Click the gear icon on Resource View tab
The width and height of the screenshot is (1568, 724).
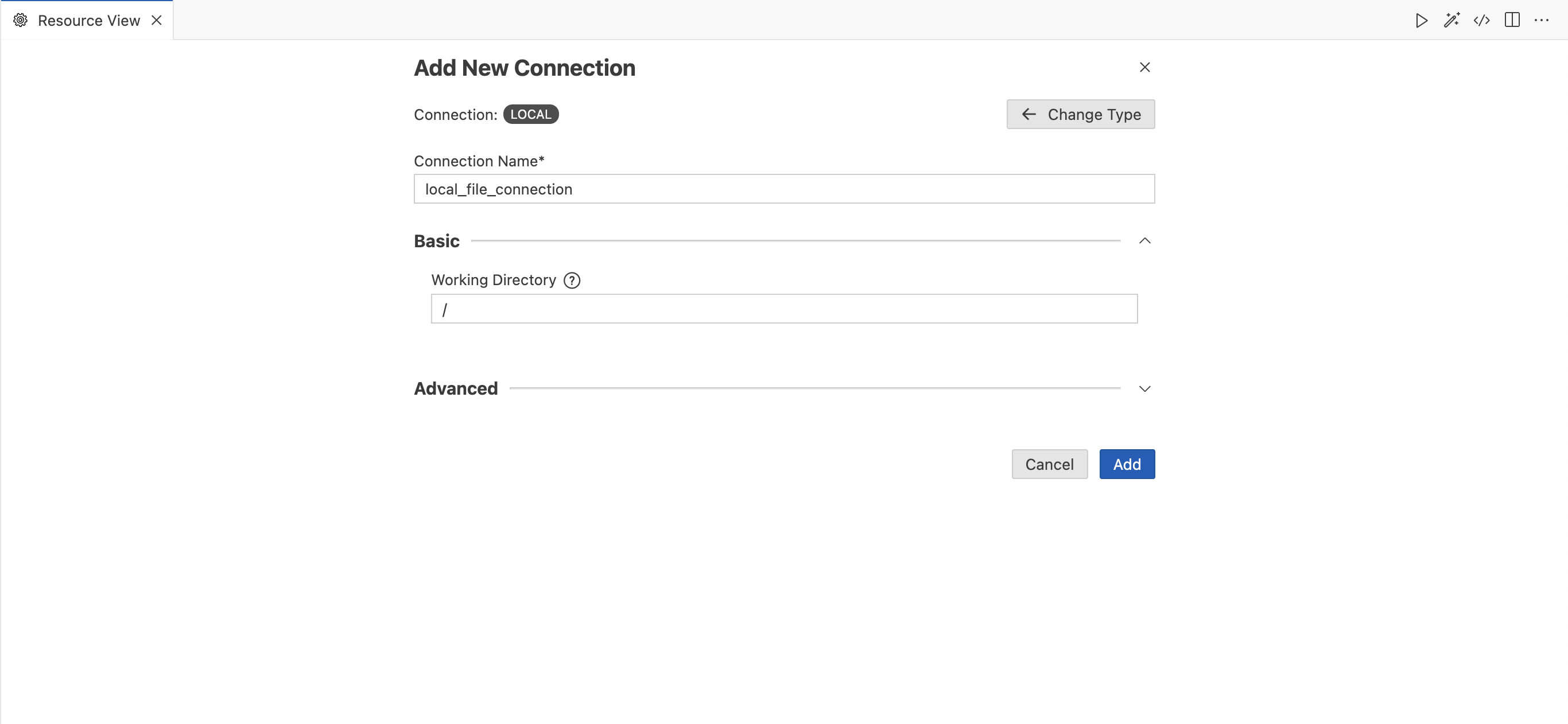point(20,21)
